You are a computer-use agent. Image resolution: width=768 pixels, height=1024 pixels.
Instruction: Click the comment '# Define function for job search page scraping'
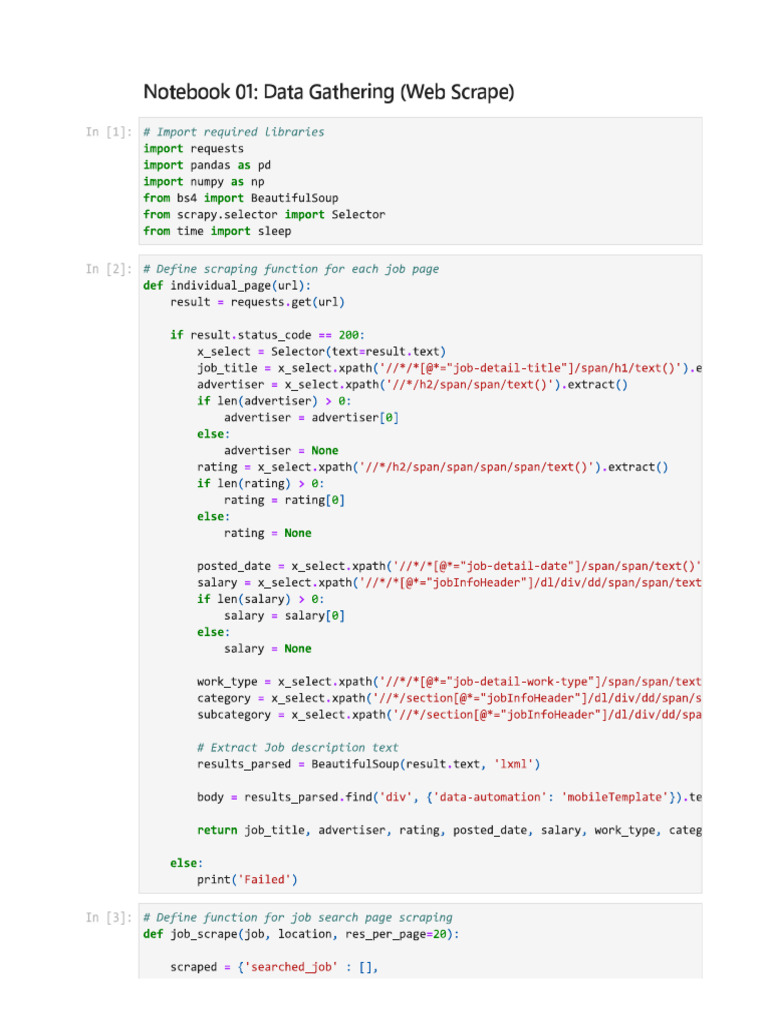(x=298, y=918)
